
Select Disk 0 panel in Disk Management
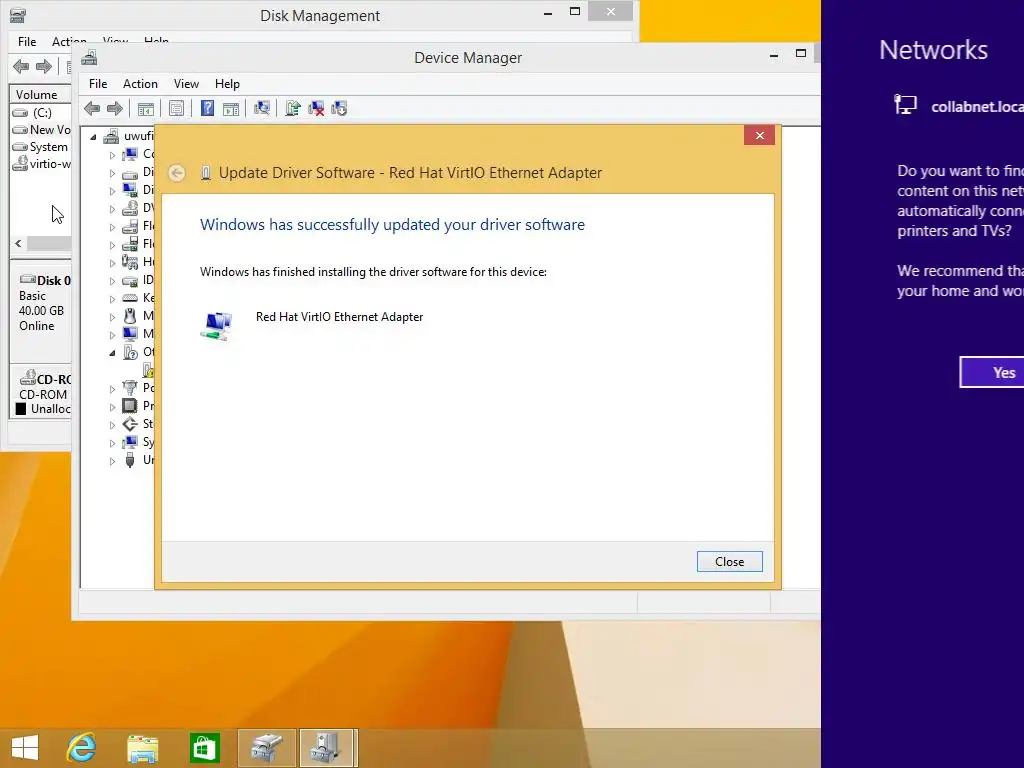[x=41, y=312]
